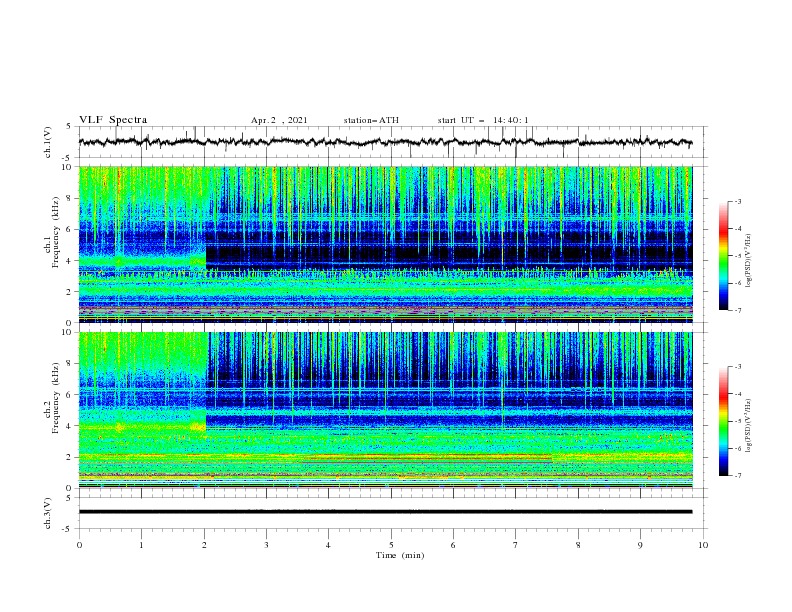Click the "-3" label on upper color bar

pyautogui.click(x=738, y=201)
